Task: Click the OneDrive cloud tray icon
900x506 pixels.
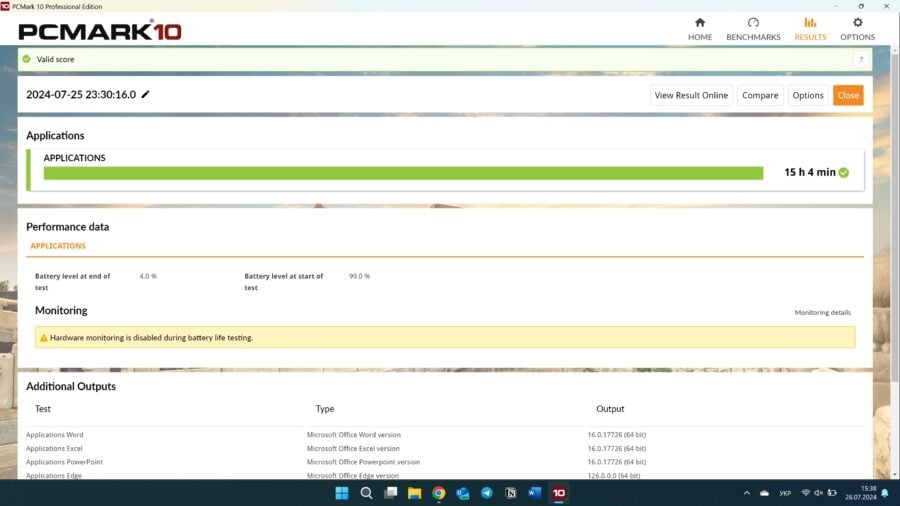Action: click(x=765, y=493)
